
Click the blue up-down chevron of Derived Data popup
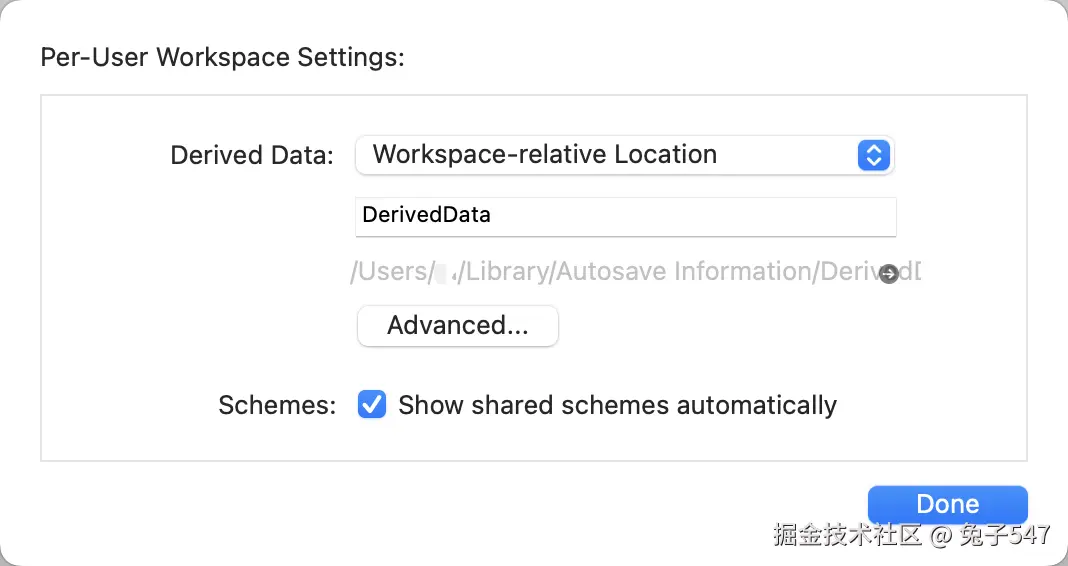873,155
